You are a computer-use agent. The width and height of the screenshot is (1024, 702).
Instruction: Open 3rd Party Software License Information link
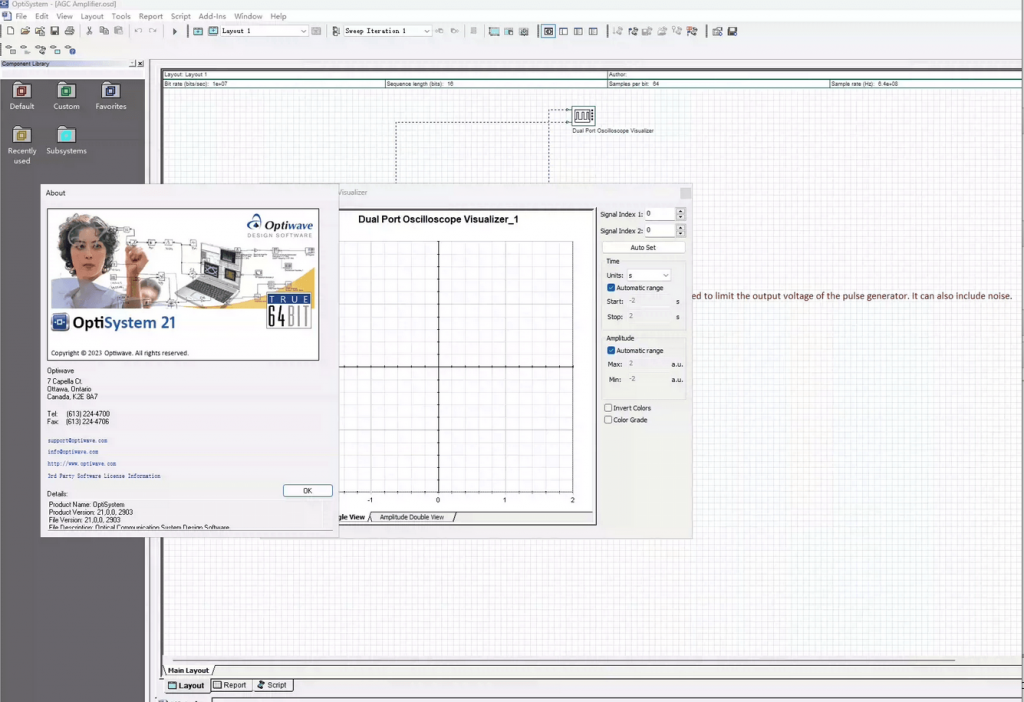point(104,476)
